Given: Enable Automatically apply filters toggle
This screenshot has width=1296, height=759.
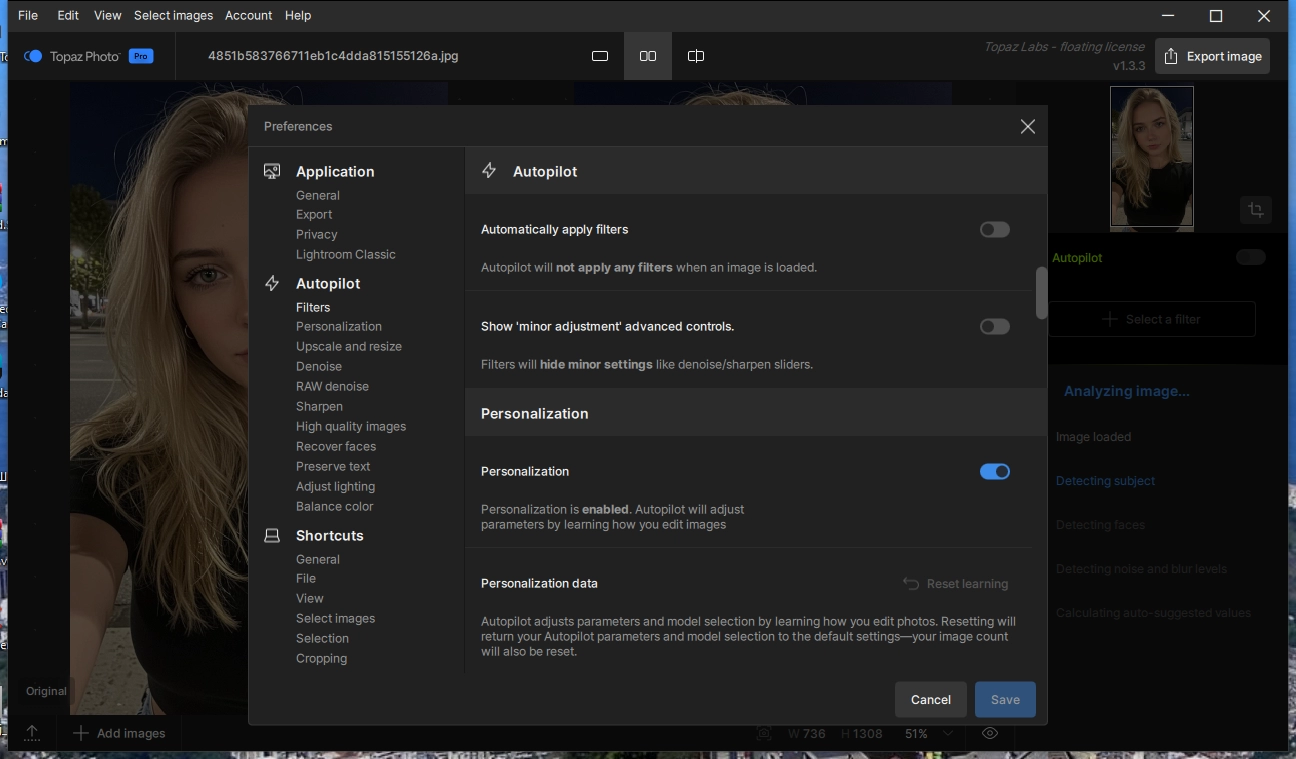Looking at the screenshot, I should (994, 230).
